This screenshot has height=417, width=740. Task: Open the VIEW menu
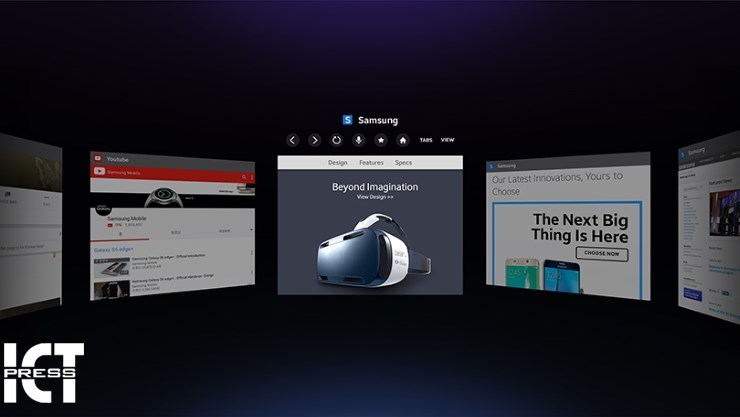447,140
